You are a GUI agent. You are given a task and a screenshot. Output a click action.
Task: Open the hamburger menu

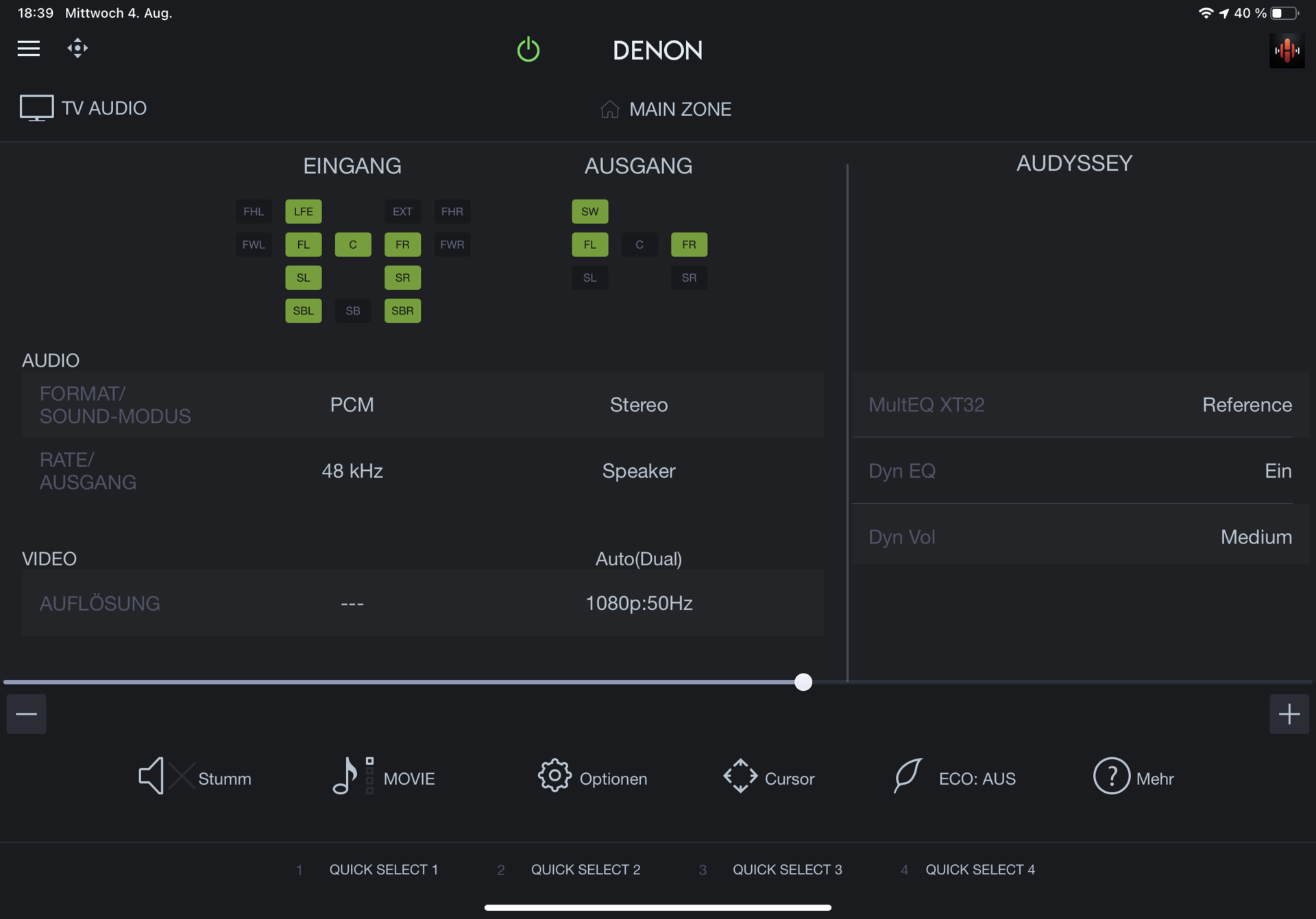[28, 49]
